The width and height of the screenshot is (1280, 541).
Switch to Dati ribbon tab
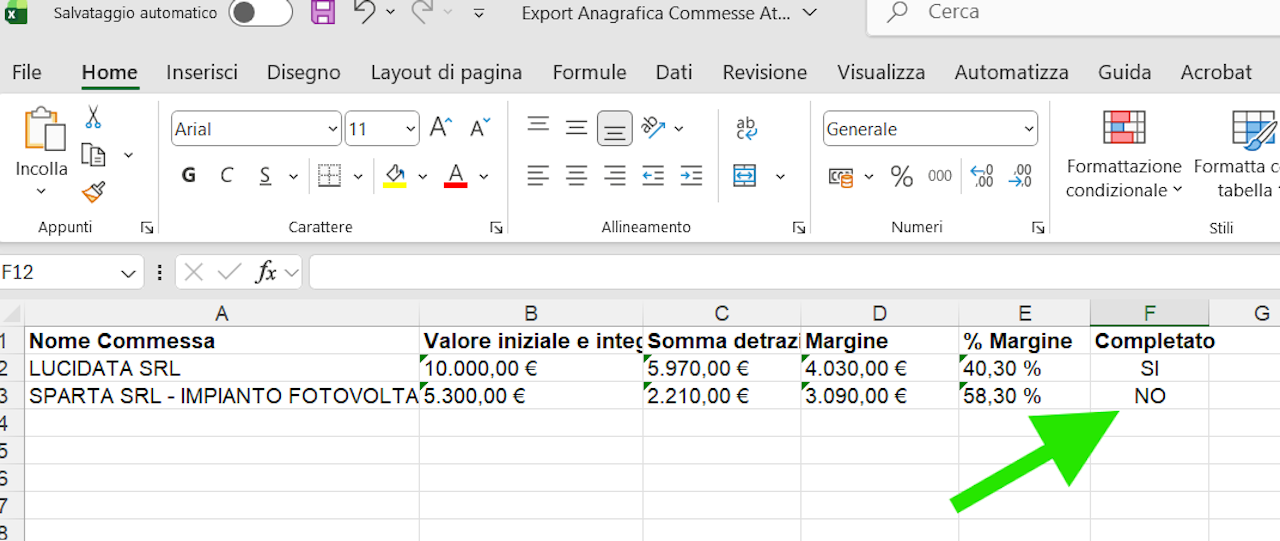coord(674,72)
